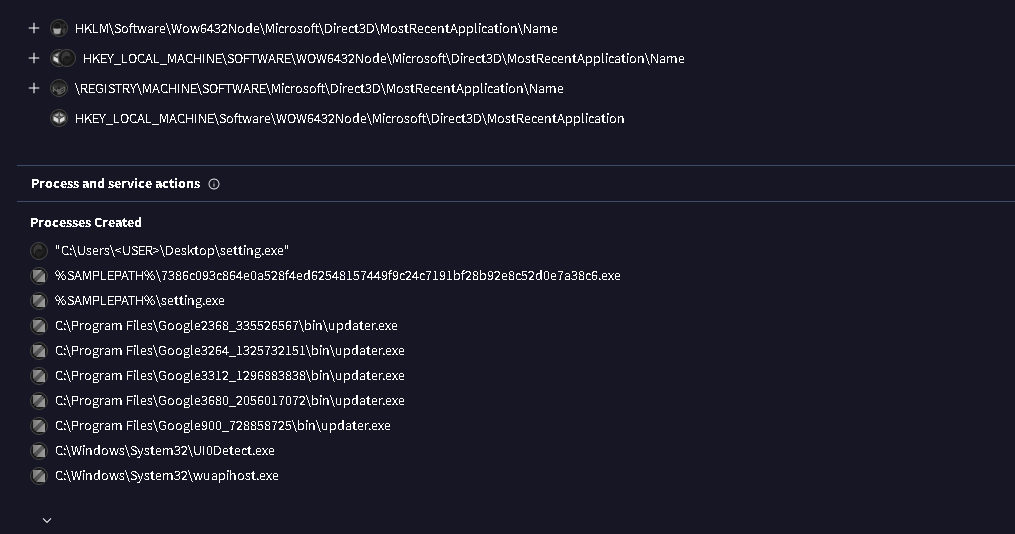This screenshot has height=534, width=1015.
Task: Show more created processes with chevron
Action: (x=47, y=520)
